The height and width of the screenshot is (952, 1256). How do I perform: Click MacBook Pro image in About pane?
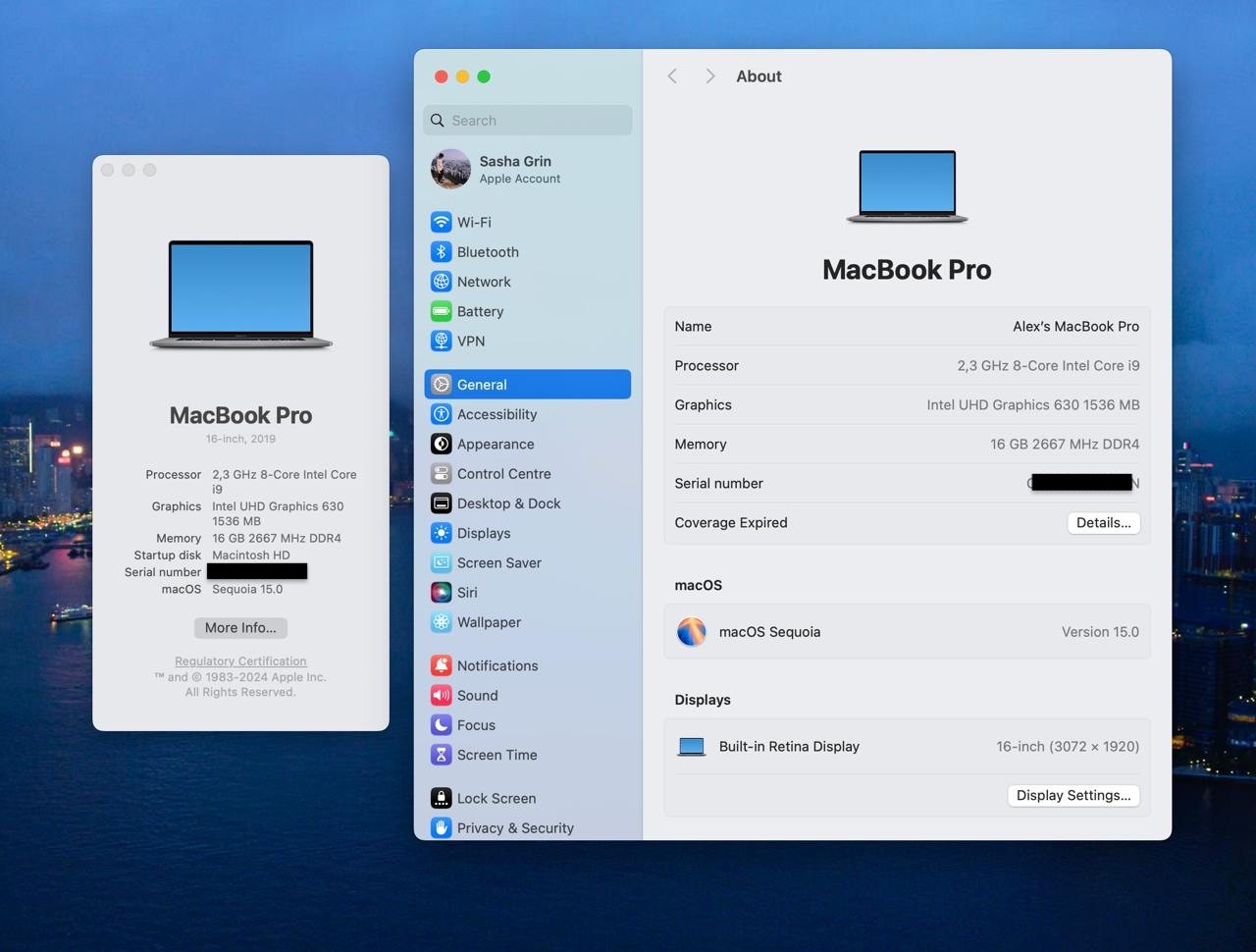tap(908, 186)
